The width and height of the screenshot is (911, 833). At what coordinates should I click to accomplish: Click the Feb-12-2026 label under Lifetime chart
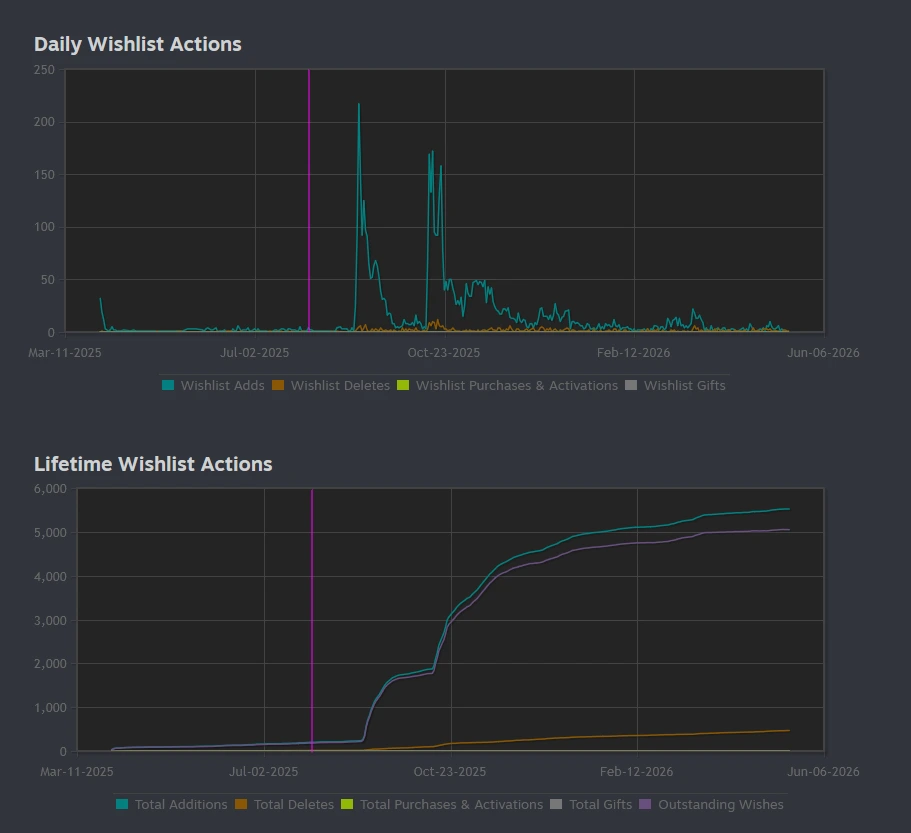click(x=636, y=771)
